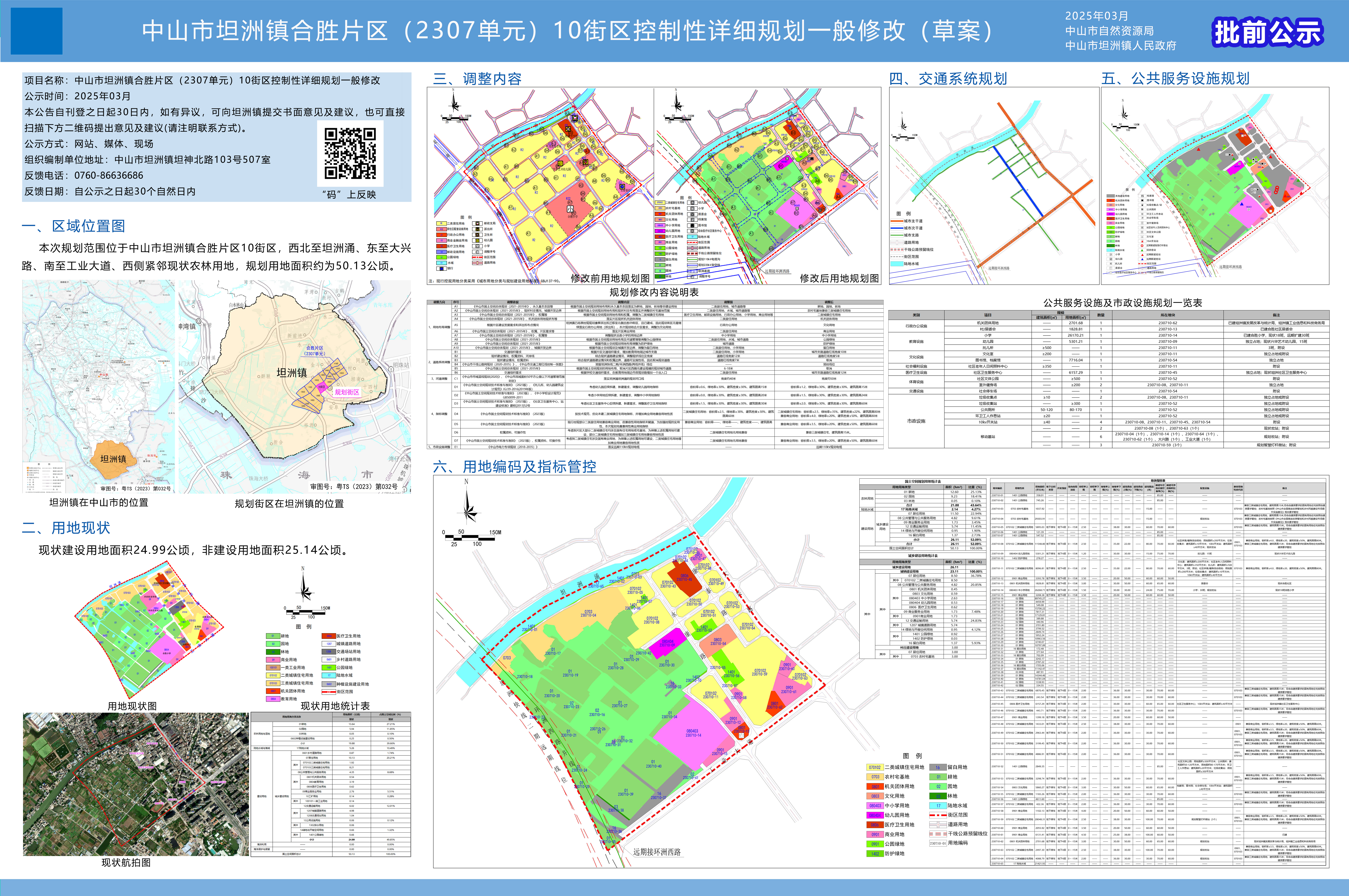Click the QR code for feedback

point(350,153)
